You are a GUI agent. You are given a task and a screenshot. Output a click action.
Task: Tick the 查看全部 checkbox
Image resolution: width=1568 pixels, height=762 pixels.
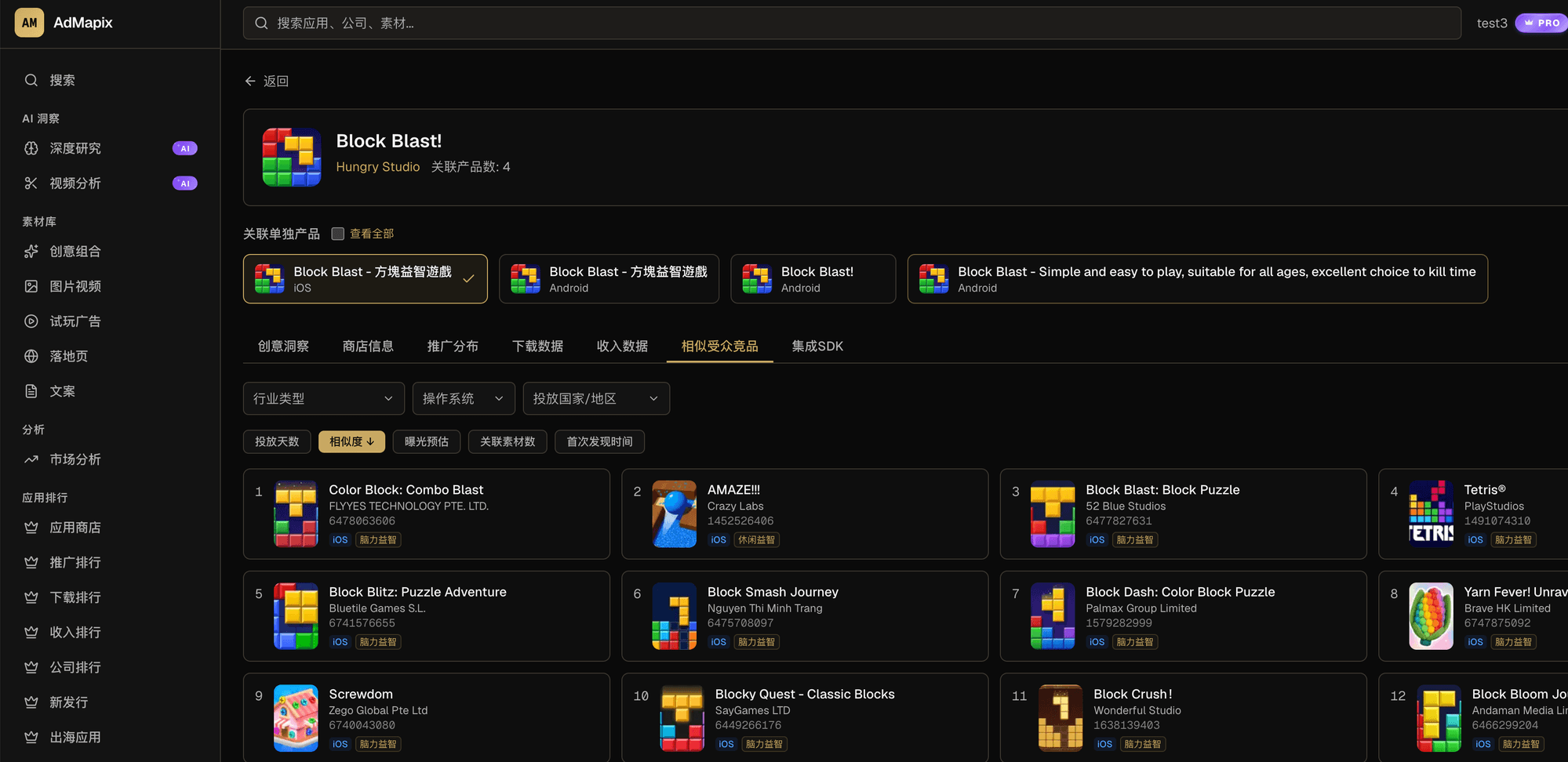point(338,234)
